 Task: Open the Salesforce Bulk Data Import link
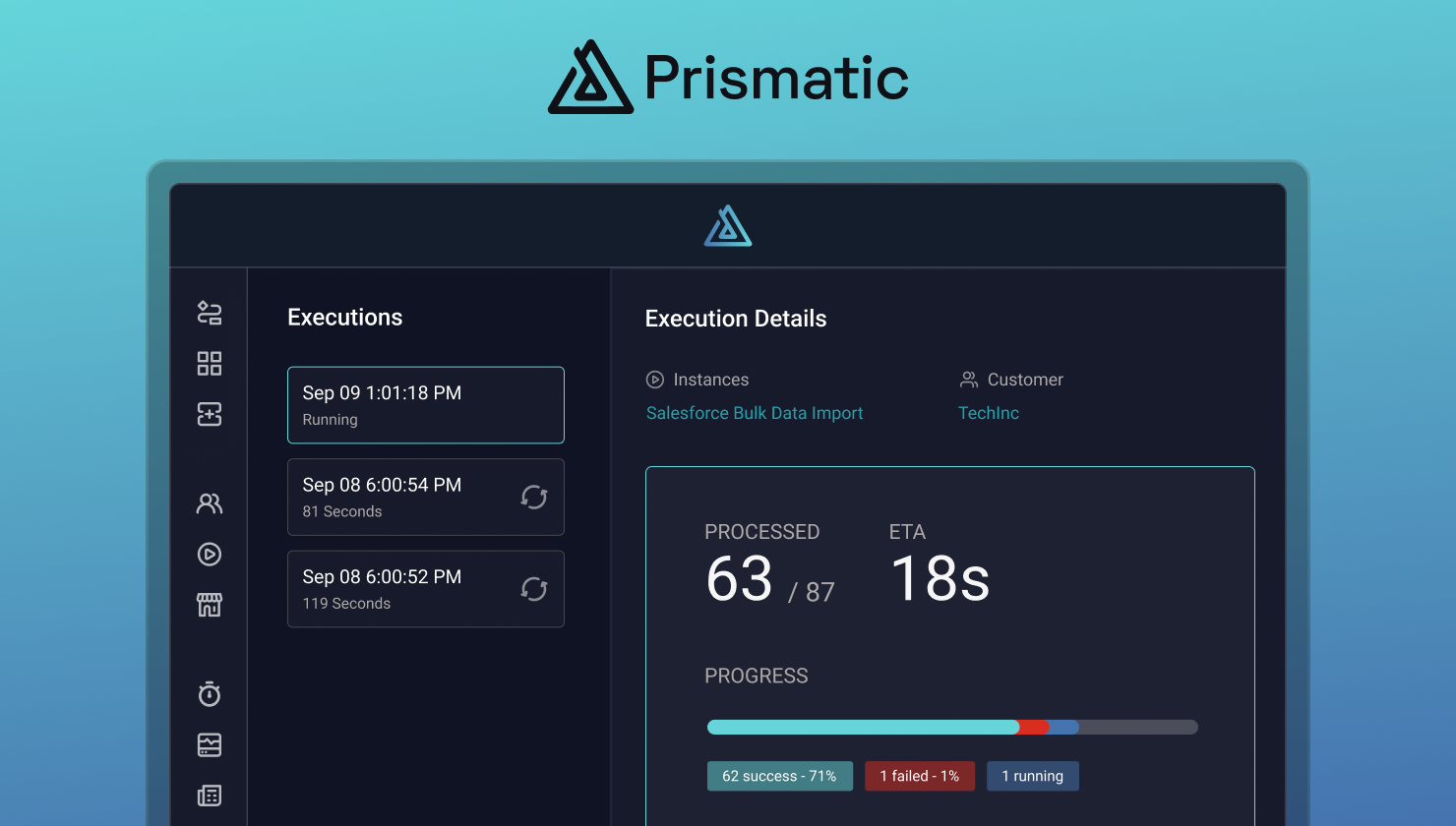[x=755, y=413]
